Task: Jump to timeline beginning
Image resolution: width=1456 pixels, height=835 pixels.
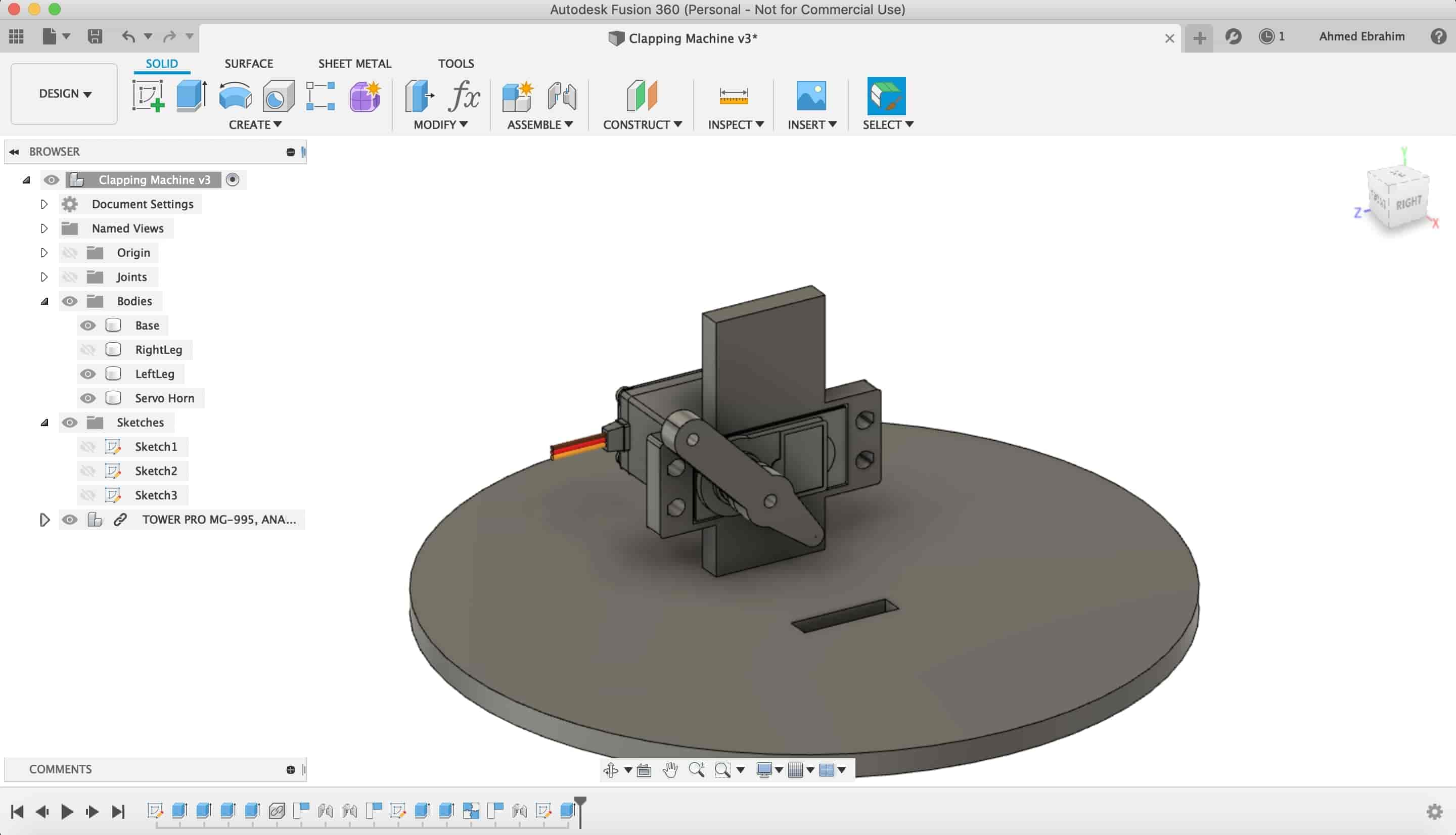Action: [17, 811]
